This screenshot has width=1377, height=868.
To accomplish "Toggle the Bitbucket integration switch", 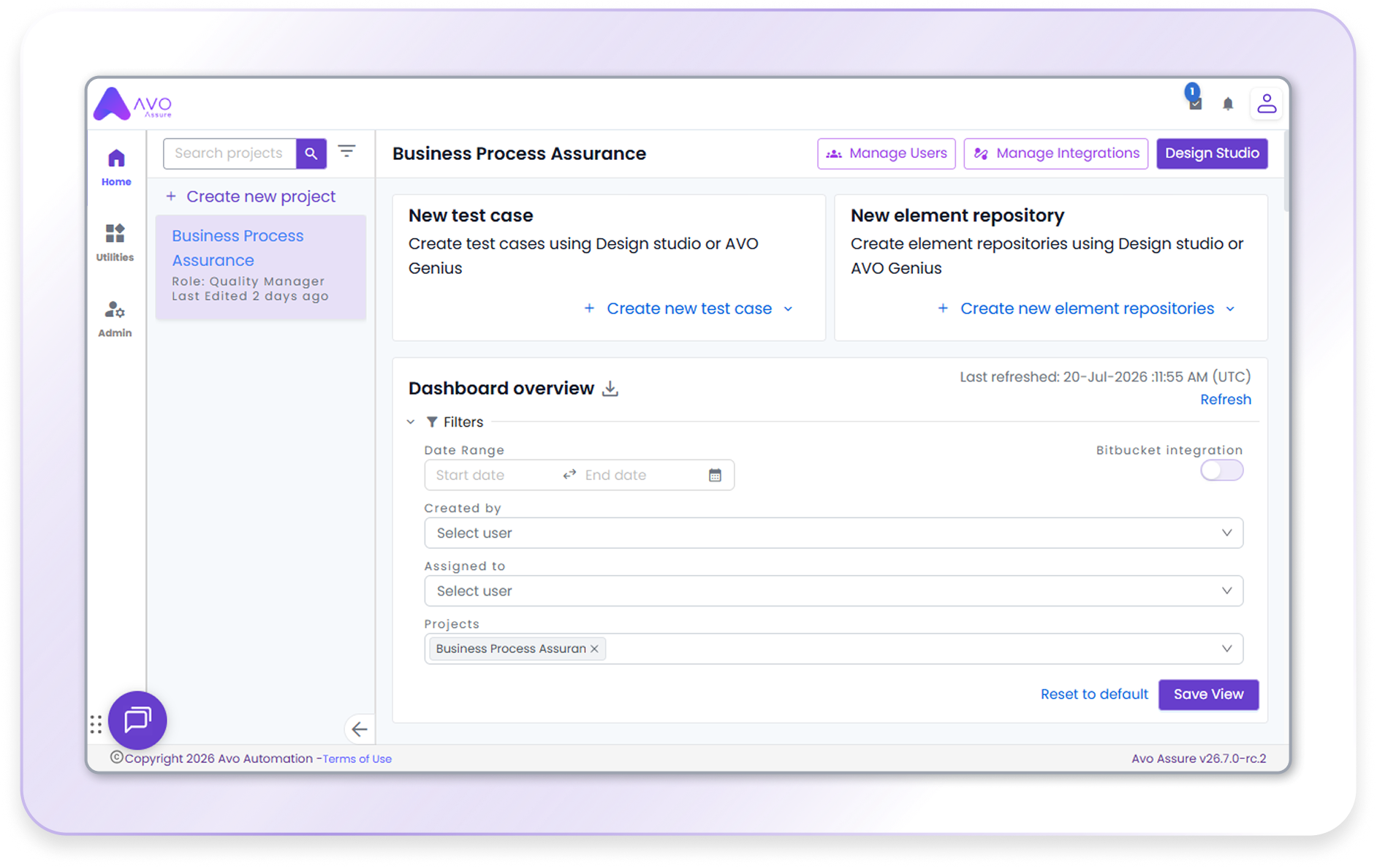I will coord(1221,471).
